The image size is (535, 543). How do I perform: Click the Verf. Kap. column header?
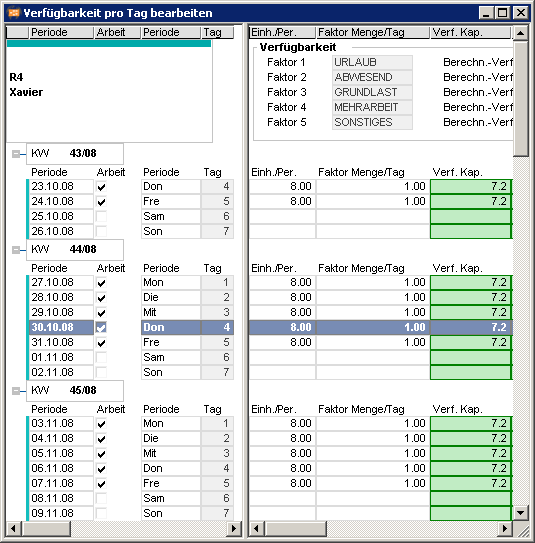[470, 33]
